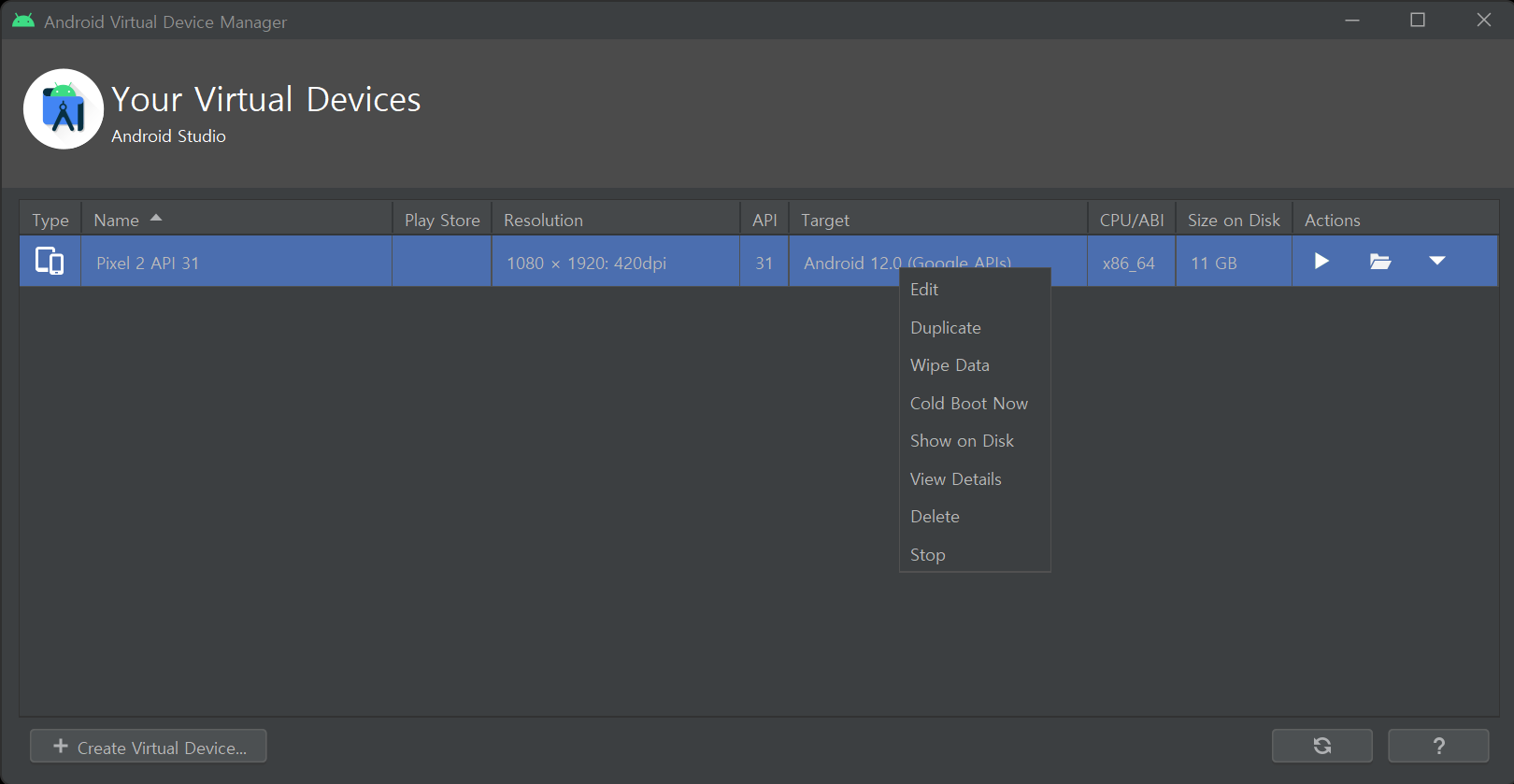Refresh the virtual device list
The image size is (1514, 784).
coord(1322,746)
